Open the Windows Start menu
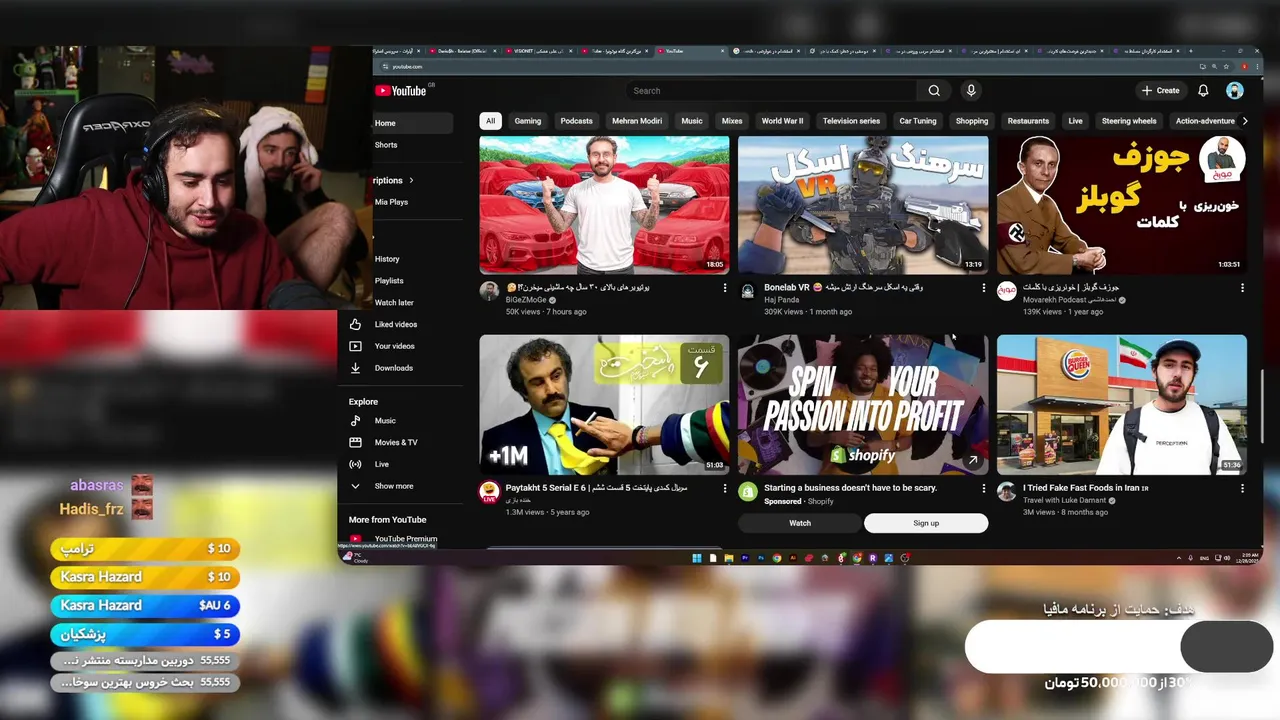 click(697, 558)
